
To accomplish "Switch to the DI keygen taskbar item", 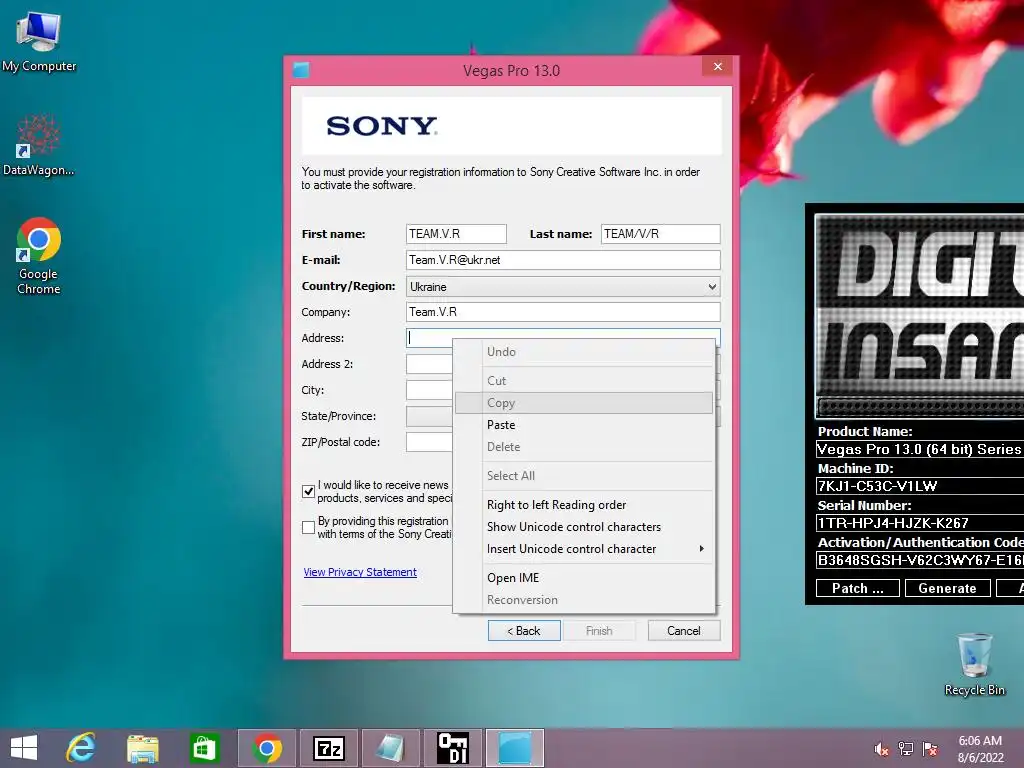I will [x=453, y=748].
